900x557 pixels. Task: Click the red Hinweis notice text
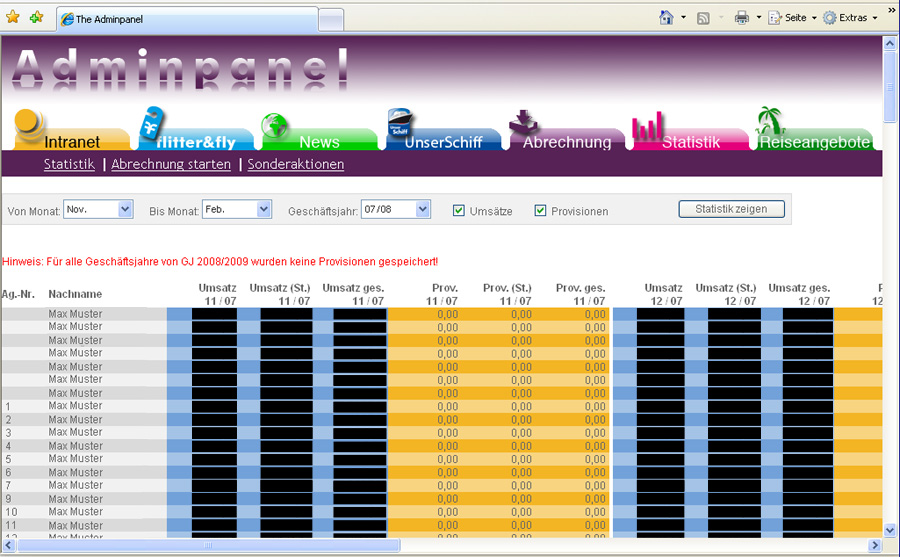click(x=220, y=261)
